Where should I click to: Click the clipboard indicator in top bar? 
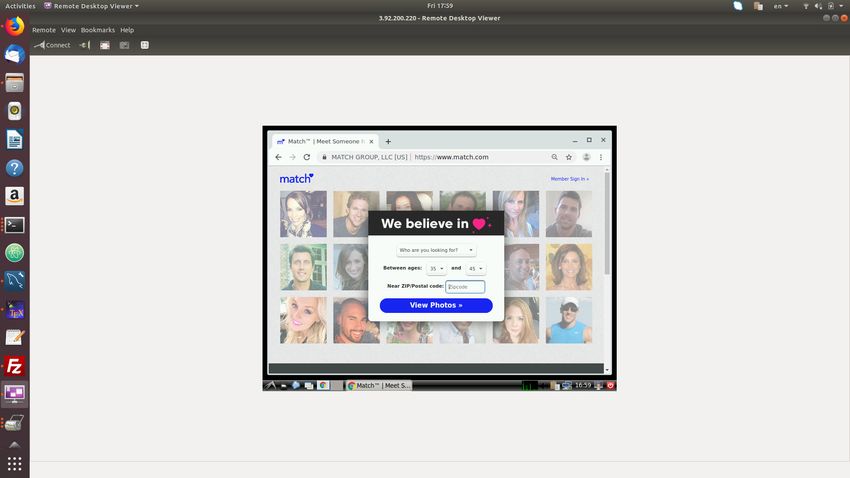tap(758, 6)
